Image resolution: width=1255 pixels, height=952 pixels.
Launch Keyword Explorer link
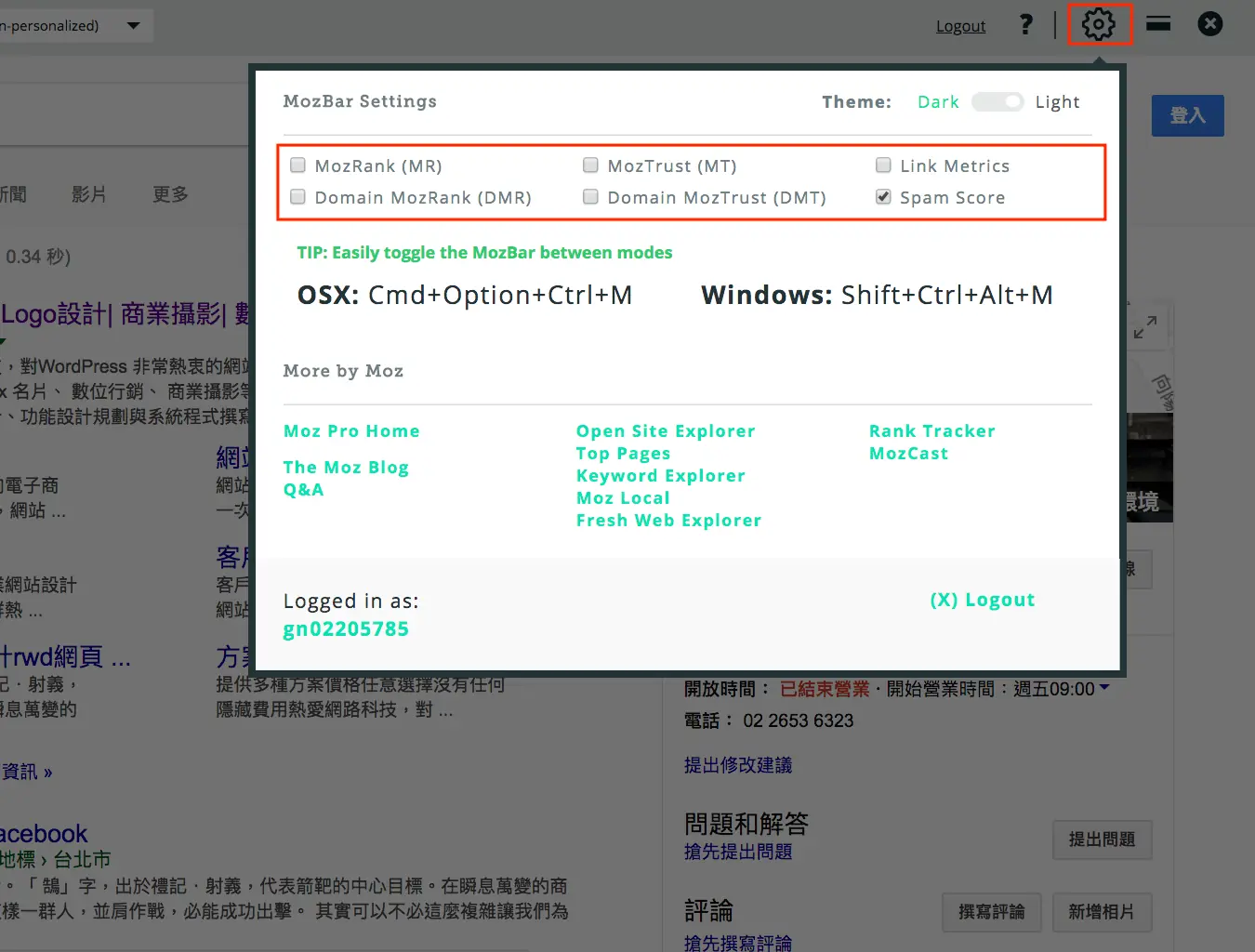661,476
